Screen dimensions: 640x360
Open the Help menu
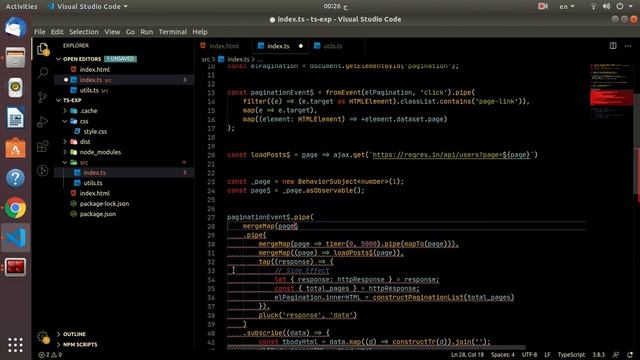click(200, 31)
